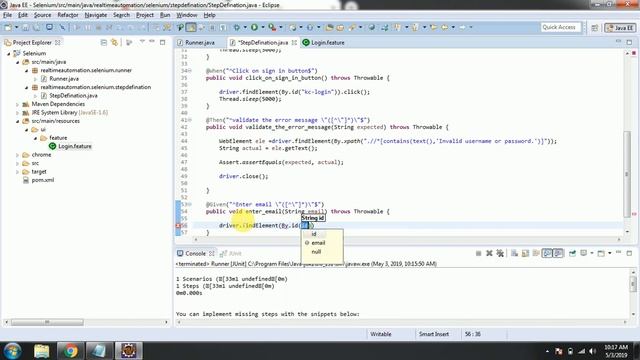This screenshot has width=640, height=360.
Task: Open the New file wizard icon
Action: 8,27
